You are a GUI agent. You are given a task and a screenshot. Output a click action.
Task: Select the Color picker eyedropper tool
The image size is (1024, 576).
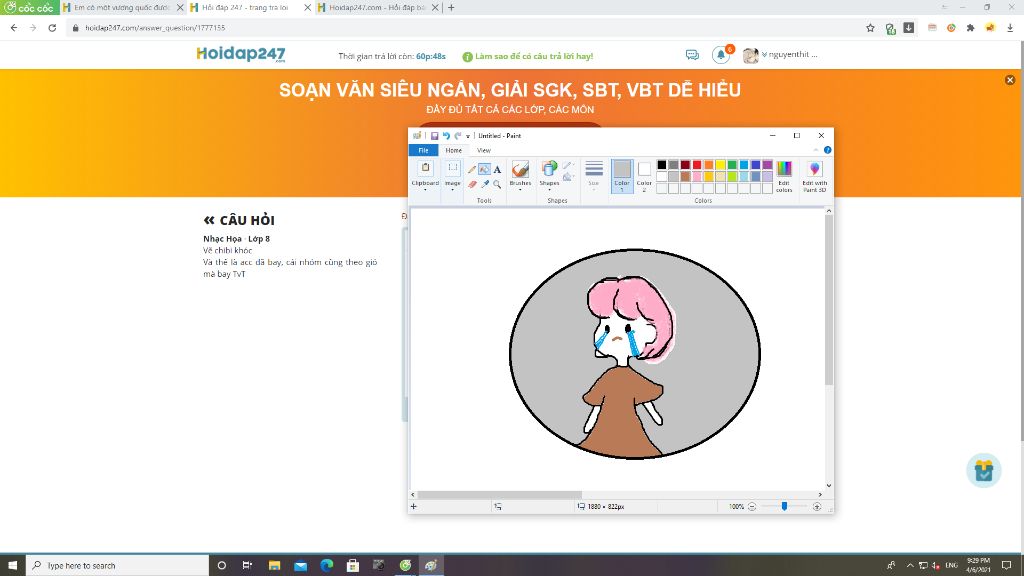(484, 184)
